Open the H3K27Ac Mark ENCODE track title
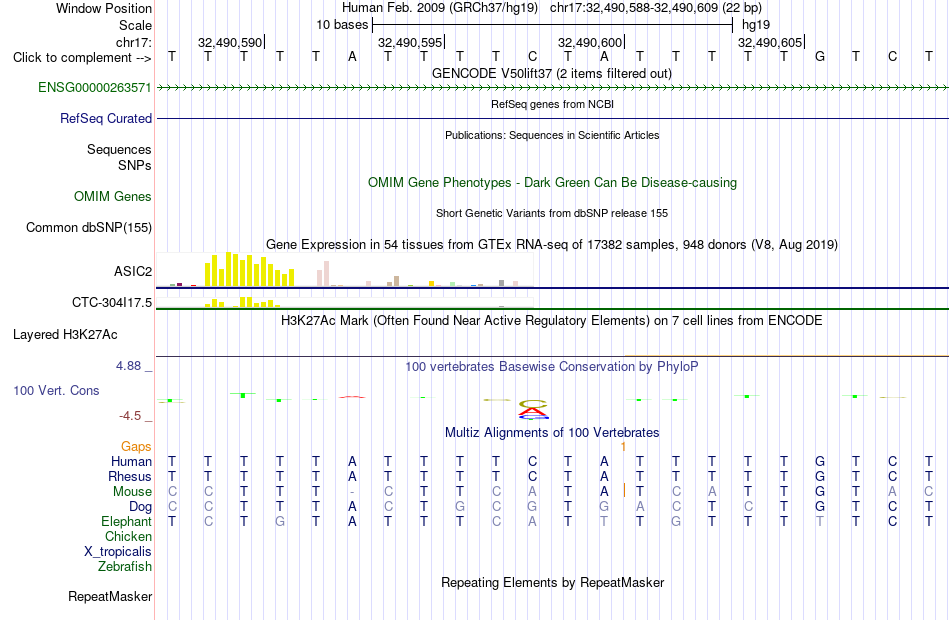The image size is (950, 620). click(x=552, y=320)
